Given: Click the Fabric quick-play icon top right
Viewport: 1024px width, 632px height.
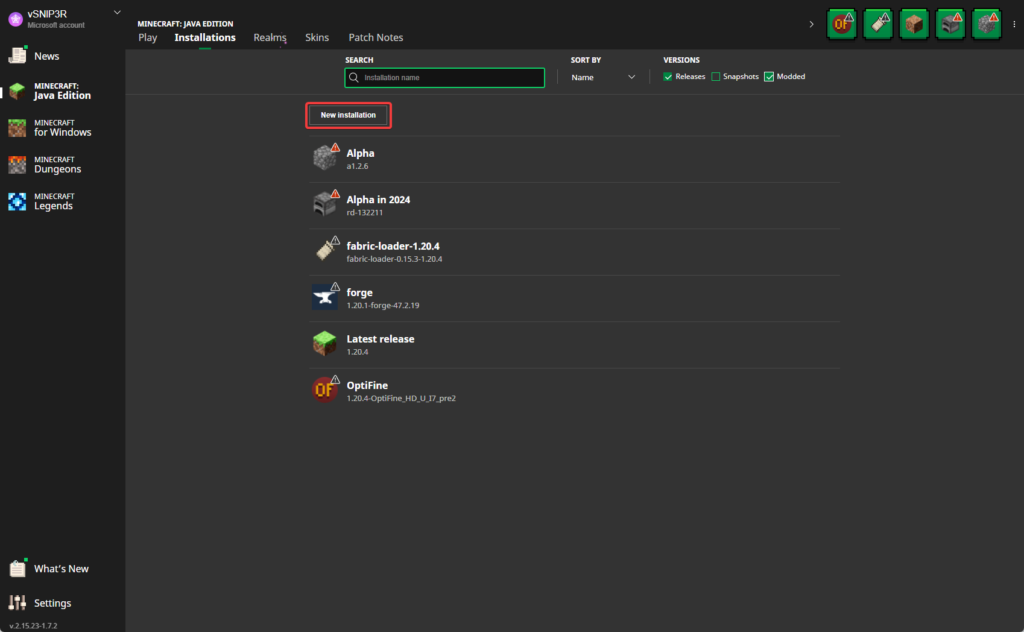Looking at the screenshot, I should 878,23.
